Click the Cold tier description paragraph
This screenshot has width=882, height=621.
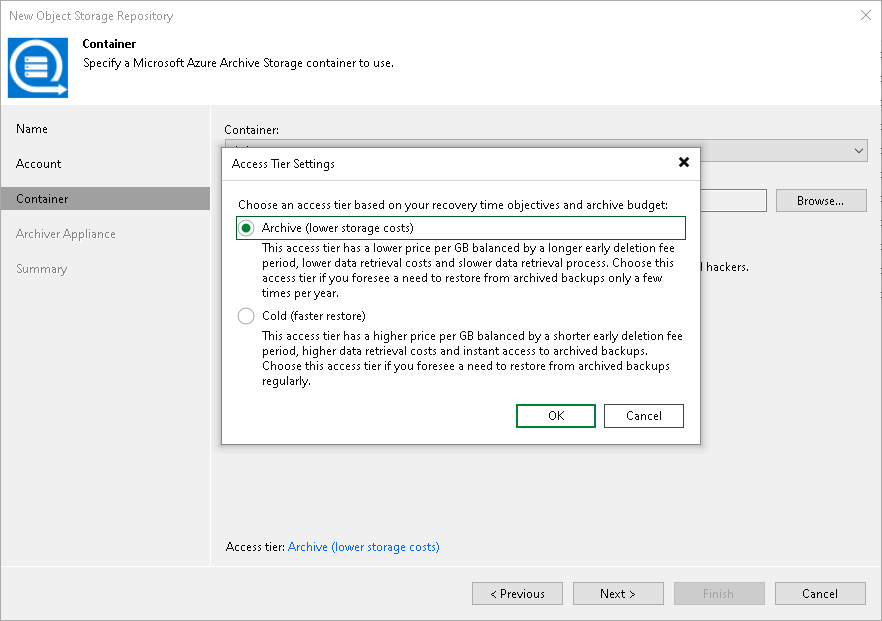click(472, 358)
